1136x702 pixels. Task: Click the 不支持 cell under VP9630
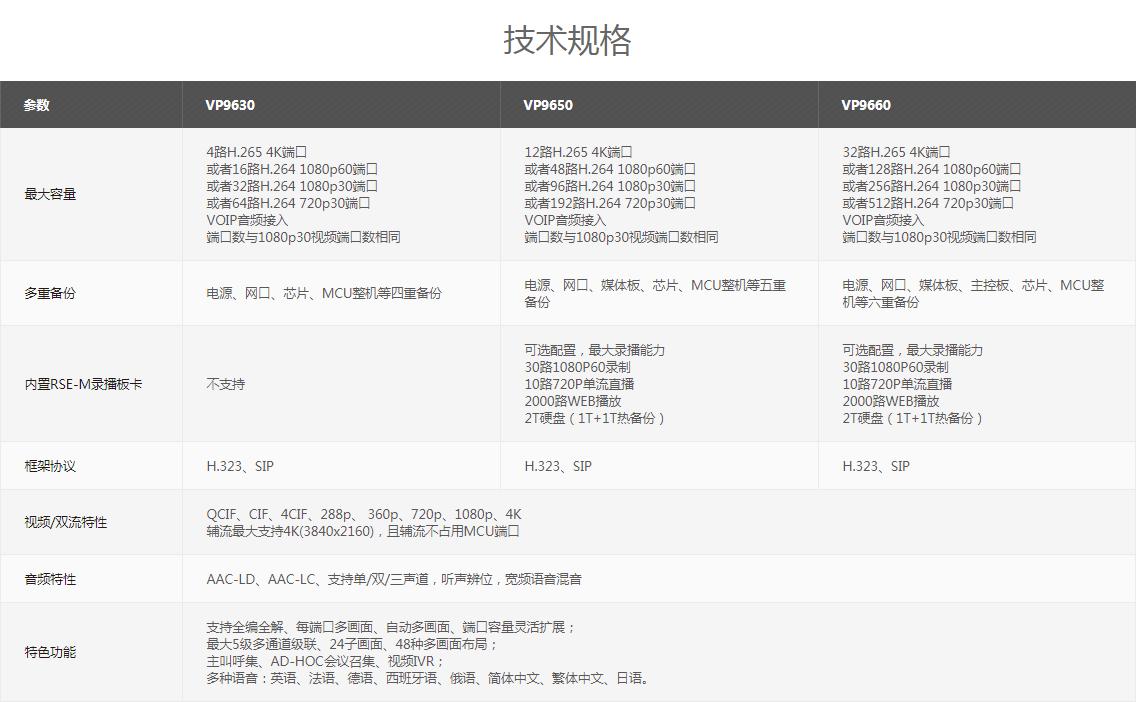[226, 384]
